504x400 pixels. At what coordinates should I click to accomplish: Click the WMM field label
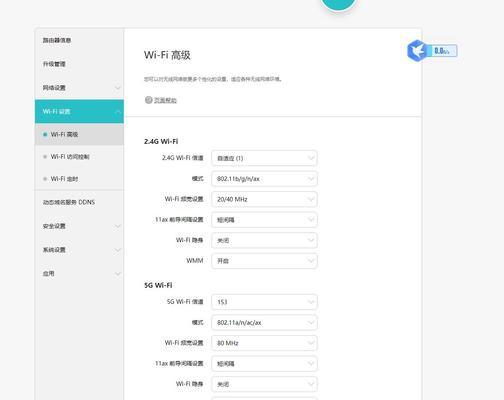pos(195,261)
